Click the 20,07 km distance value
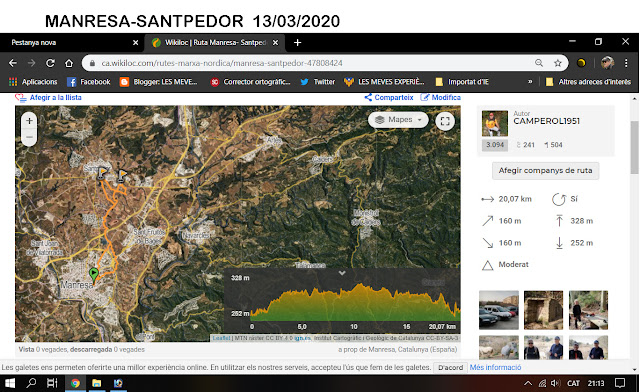 [x=515, y=199]
